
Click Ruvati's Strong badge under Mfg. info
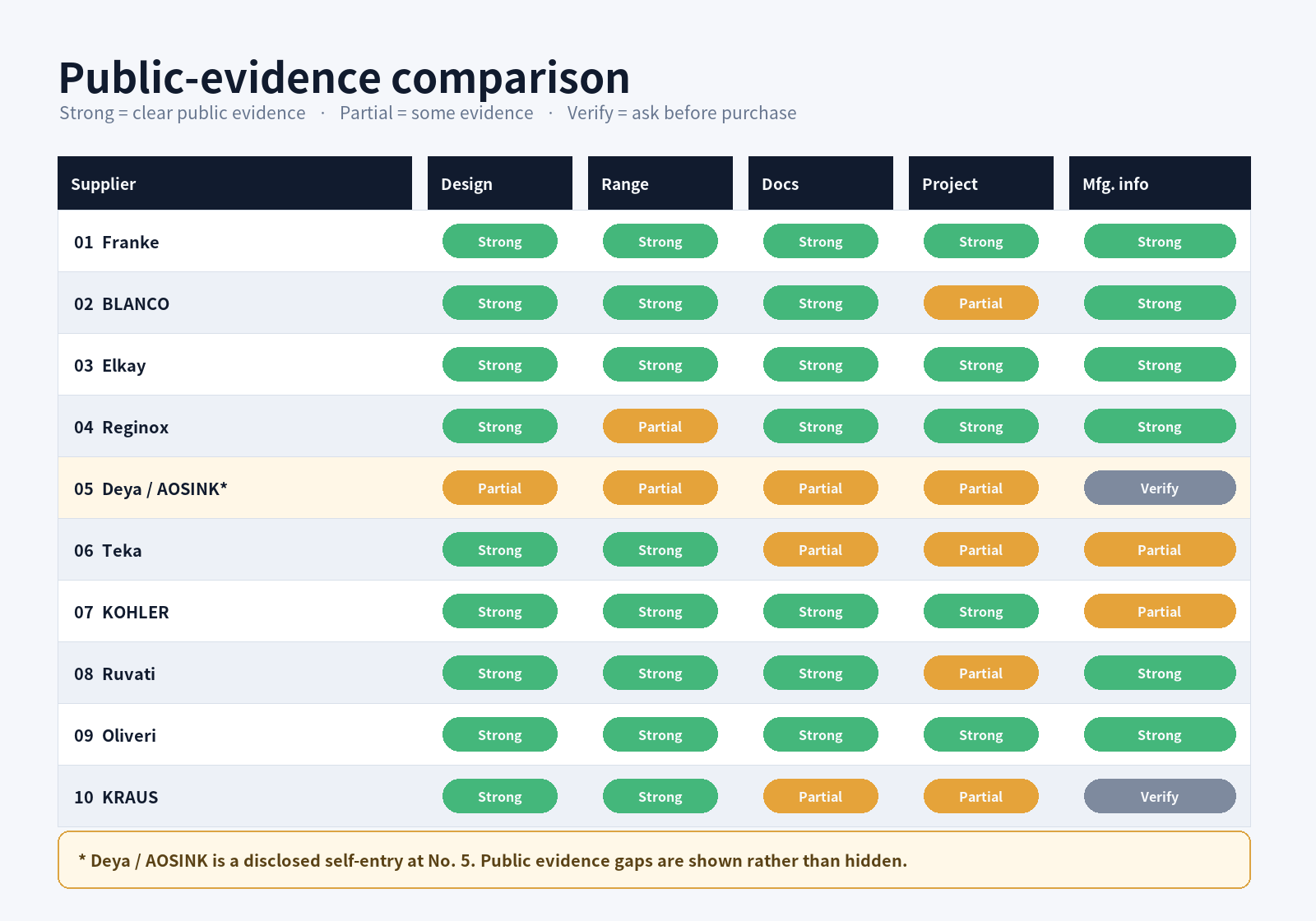[1160, 673]
